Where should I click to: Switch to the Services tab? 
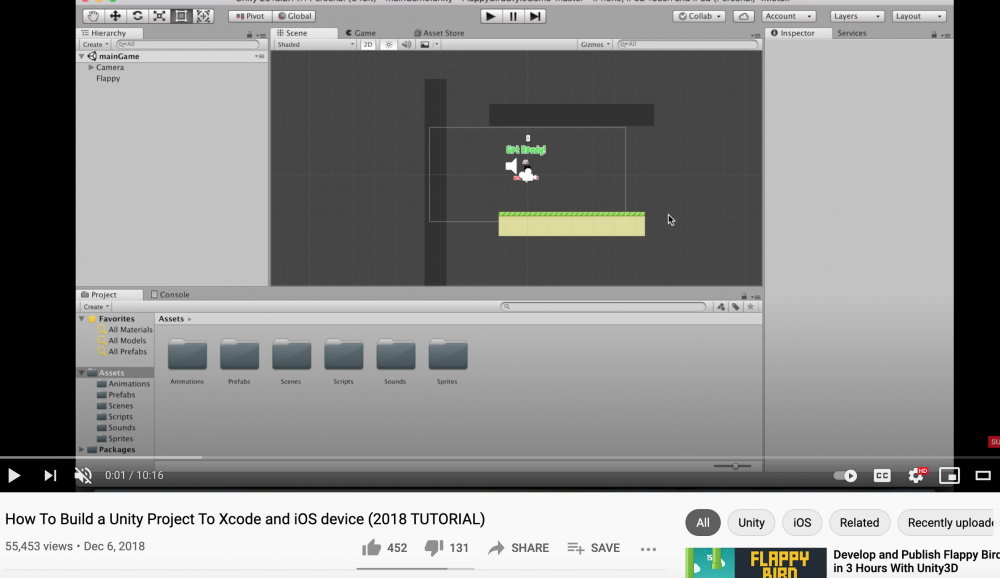click(x=851, y=33)
